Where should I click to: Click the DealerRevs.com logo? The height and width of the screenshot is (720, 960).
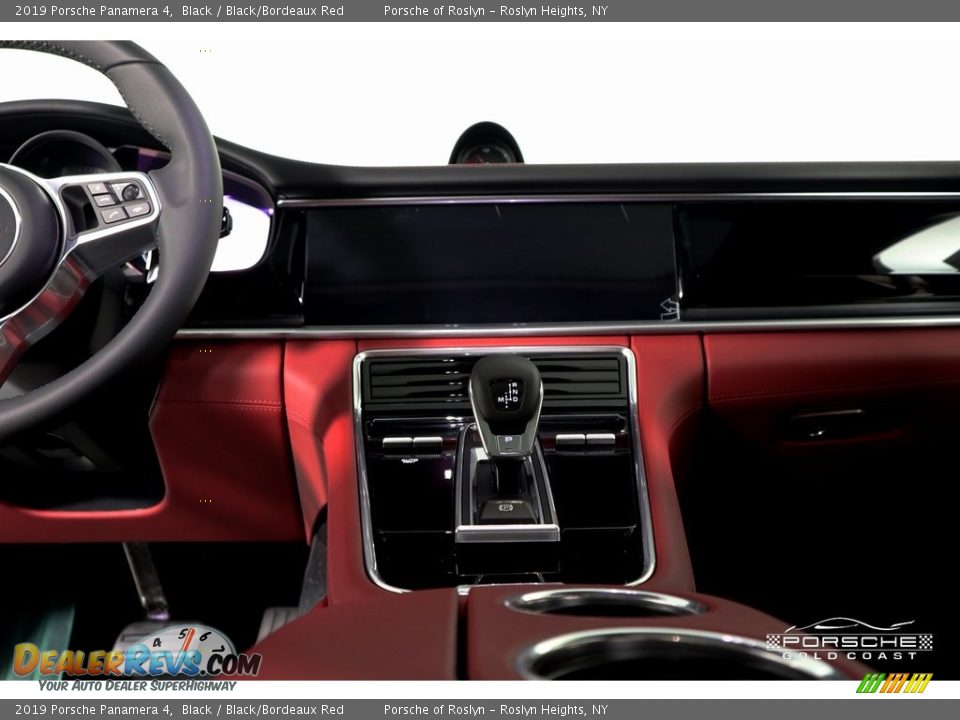tap(136, 658)
